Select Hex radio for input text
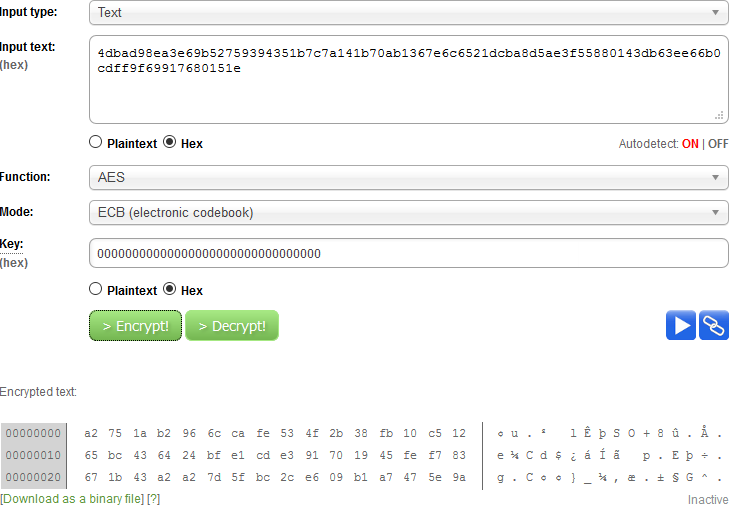This screenshot has height=530, width=741. click(169, 142)
